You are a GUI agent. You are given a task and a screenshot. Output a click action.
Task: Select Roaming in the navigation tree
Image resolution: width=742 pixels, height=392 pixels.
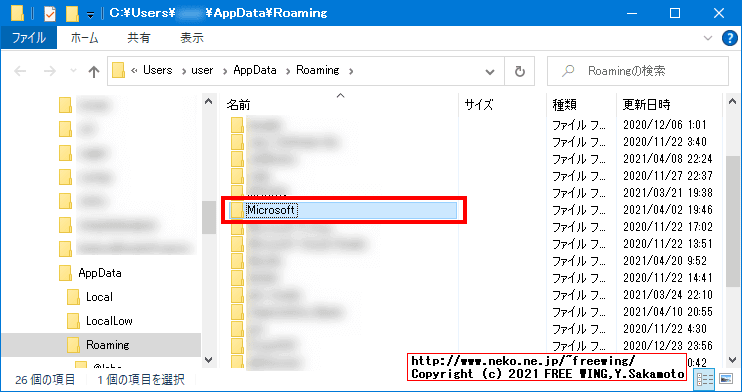click(107, 345)
